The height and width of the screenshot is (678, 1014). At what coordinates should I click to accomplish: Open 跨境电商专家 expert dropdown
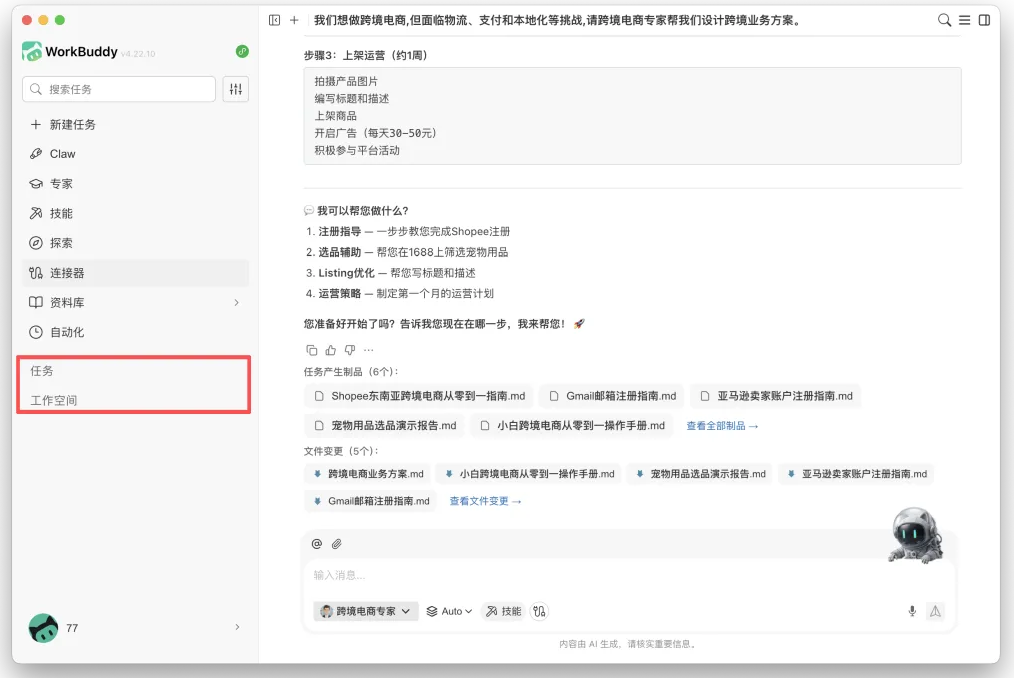click(x=366, y=611)
